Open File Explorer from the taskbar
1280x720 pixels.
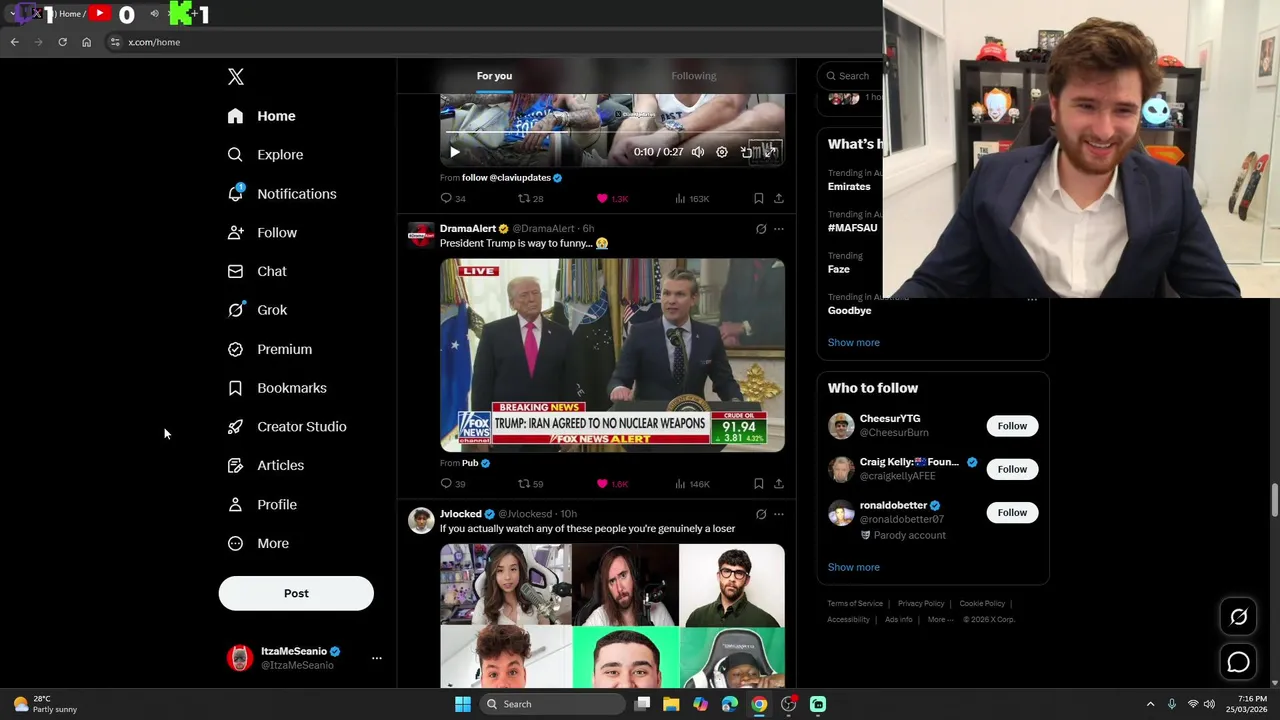point(671,704)
